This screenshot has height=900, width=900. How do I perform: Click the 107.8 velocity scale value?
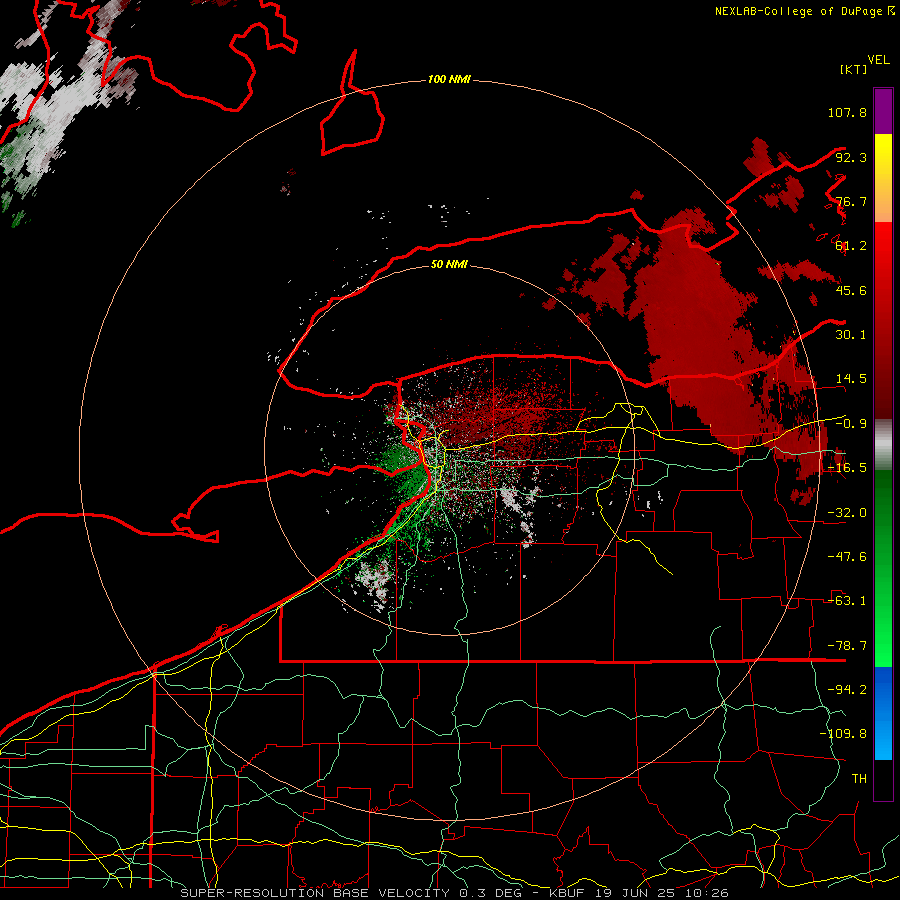[847, 112]
